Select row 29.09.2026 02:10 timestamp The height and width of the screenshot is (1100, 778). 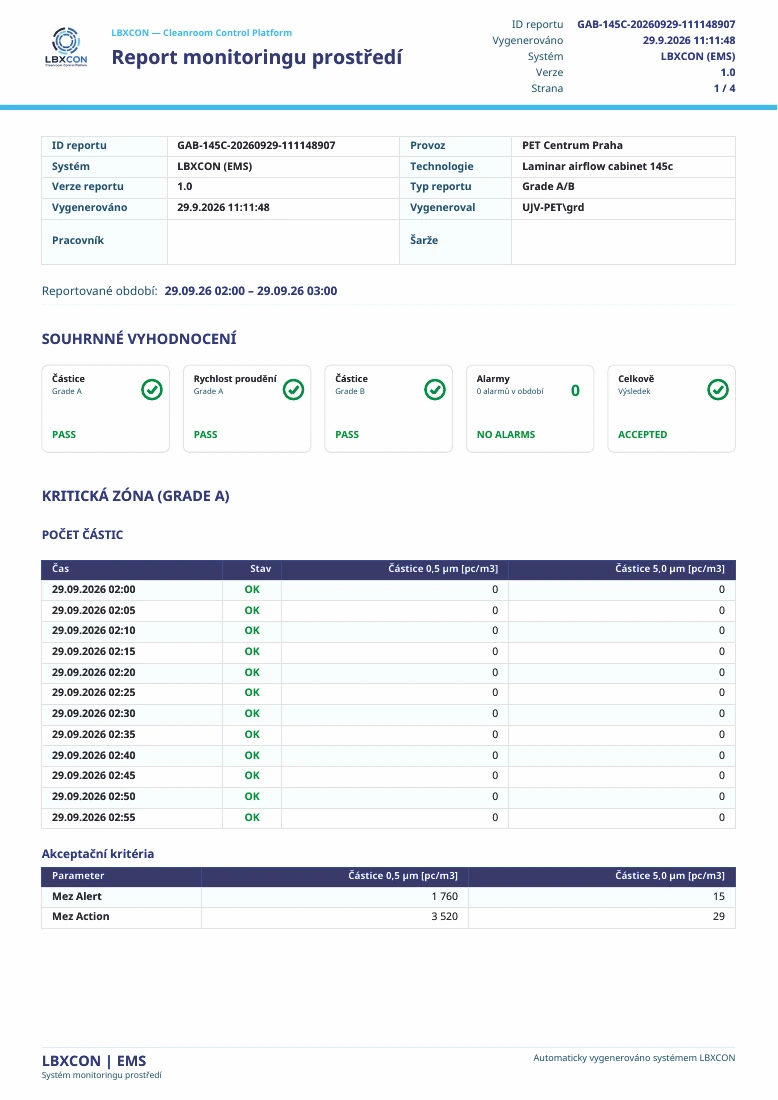[x=93, y=630]
